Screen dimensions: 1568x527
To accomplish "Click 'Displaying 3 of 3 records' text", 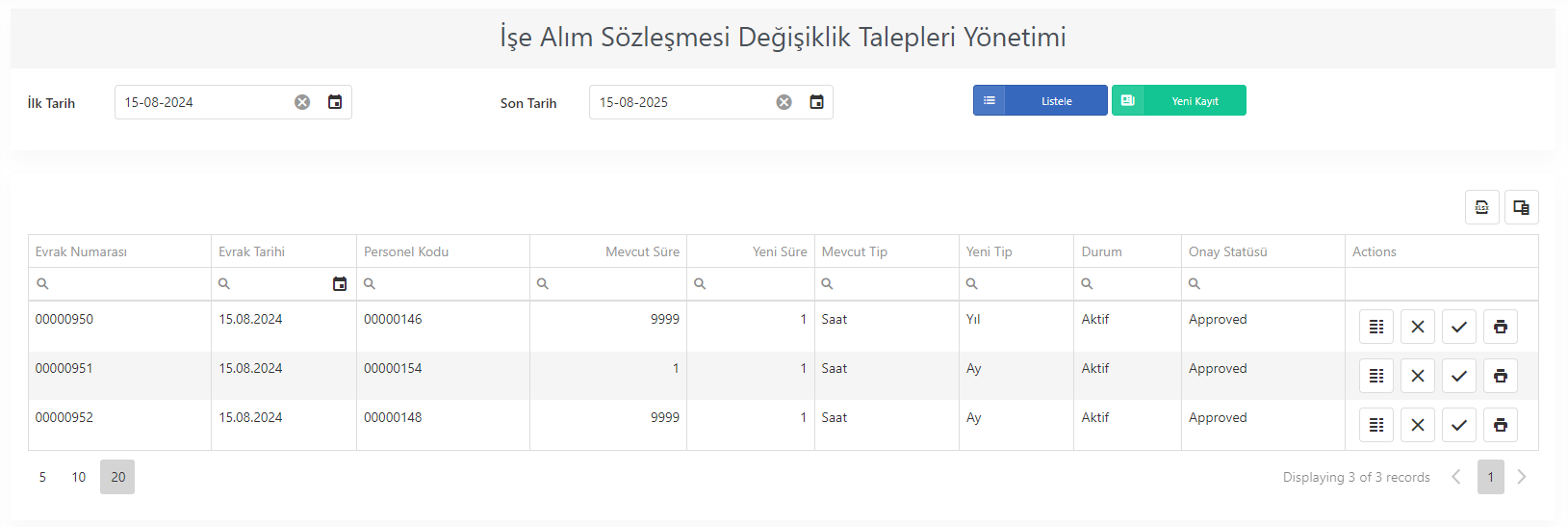I will 1356,477.
